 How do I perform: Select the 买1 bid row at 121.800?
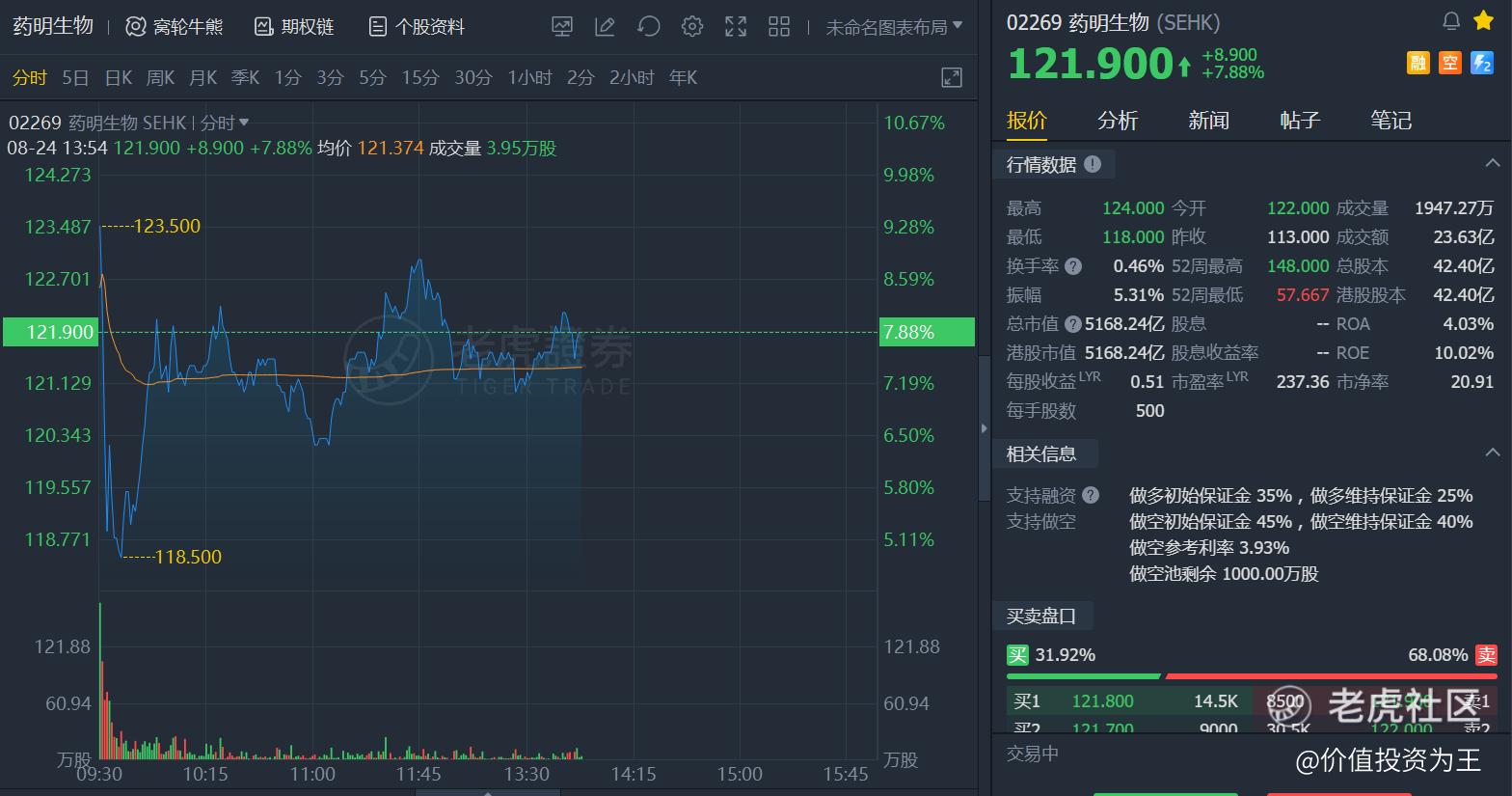click(1127, 701)
